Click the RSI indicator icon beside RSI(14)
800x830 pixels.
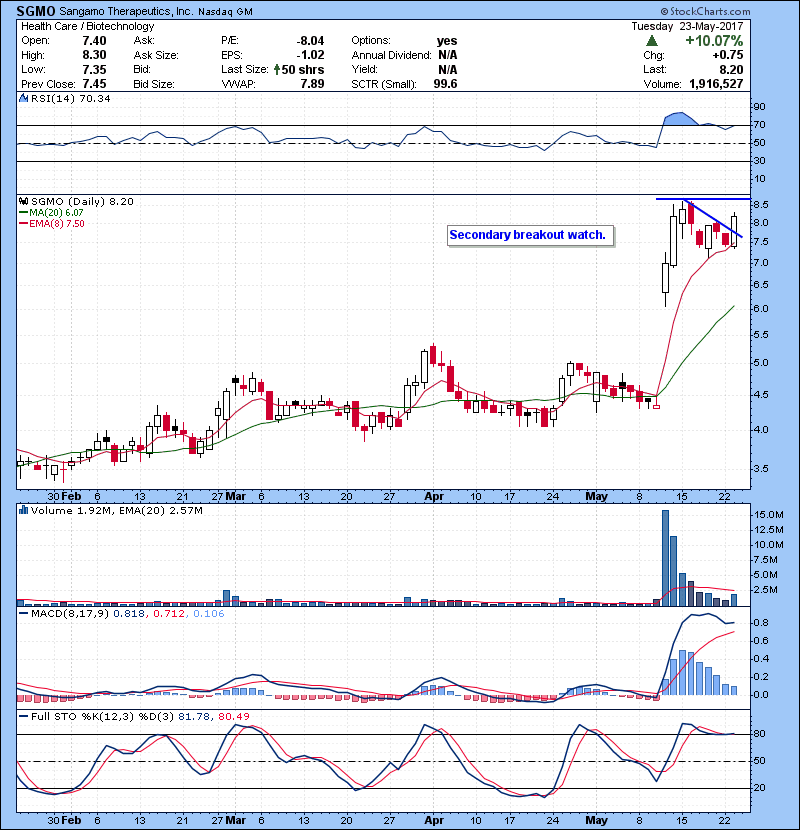(23, 98)
